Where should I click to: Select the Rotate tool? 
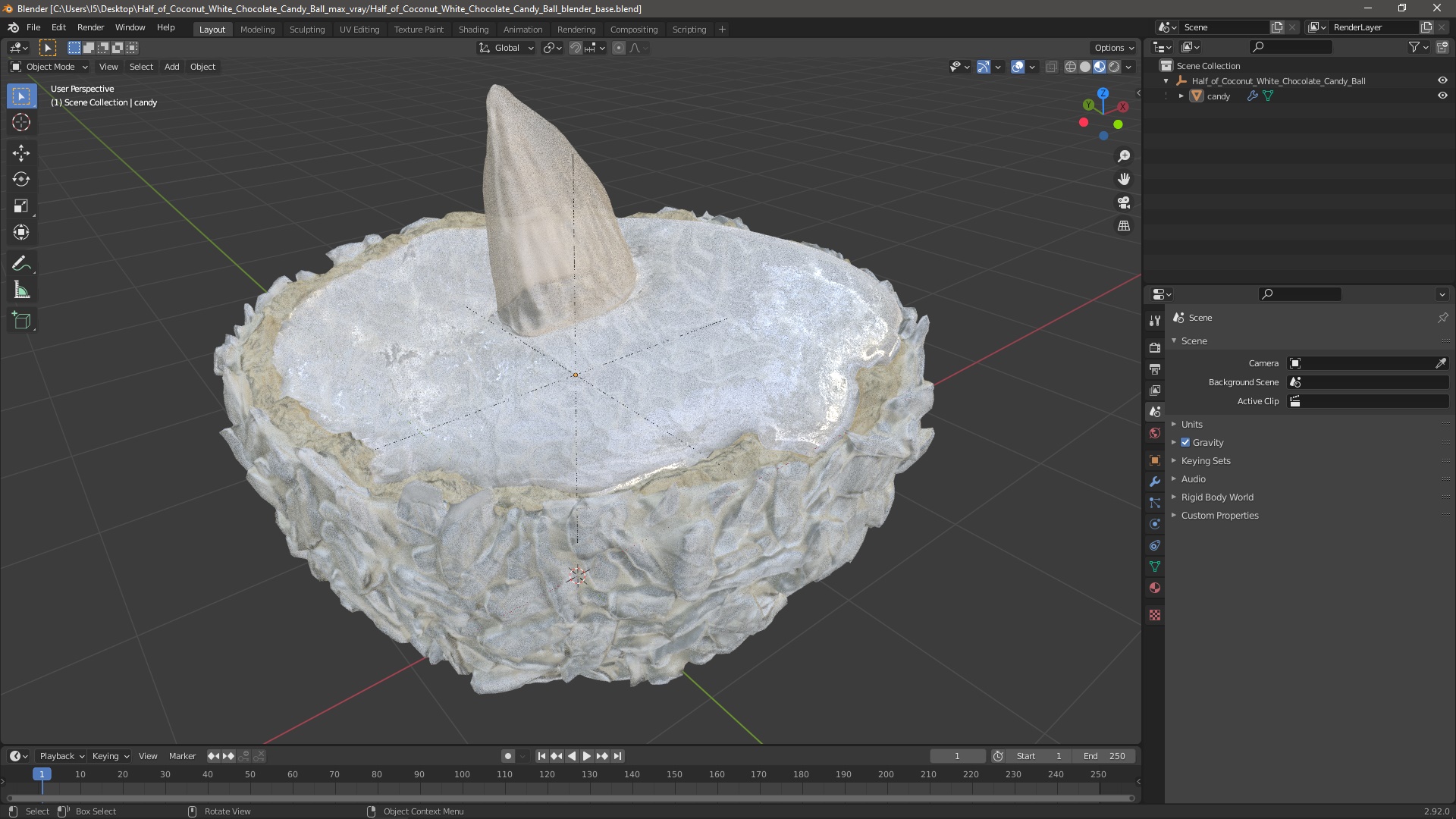tap(21, 180)
